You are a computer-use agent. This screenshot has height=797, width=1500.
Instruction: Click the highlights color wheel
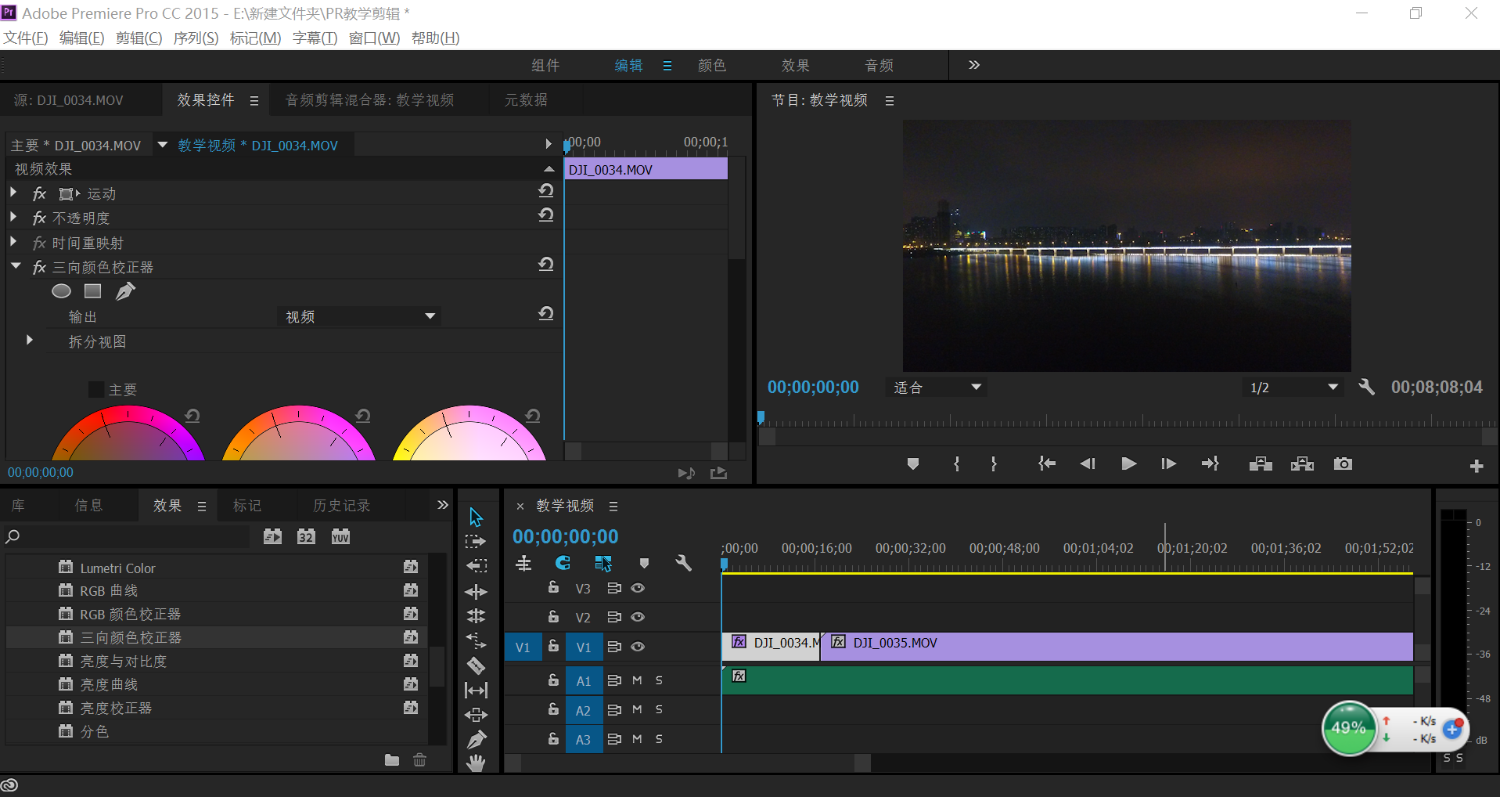coord(469,434)
